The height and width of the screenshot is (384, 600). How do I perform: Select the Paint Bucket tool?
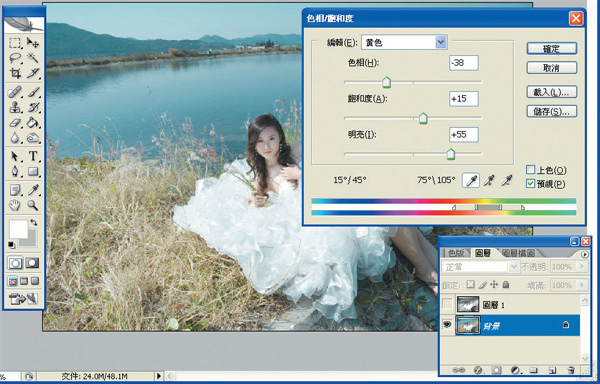point(33,123)
